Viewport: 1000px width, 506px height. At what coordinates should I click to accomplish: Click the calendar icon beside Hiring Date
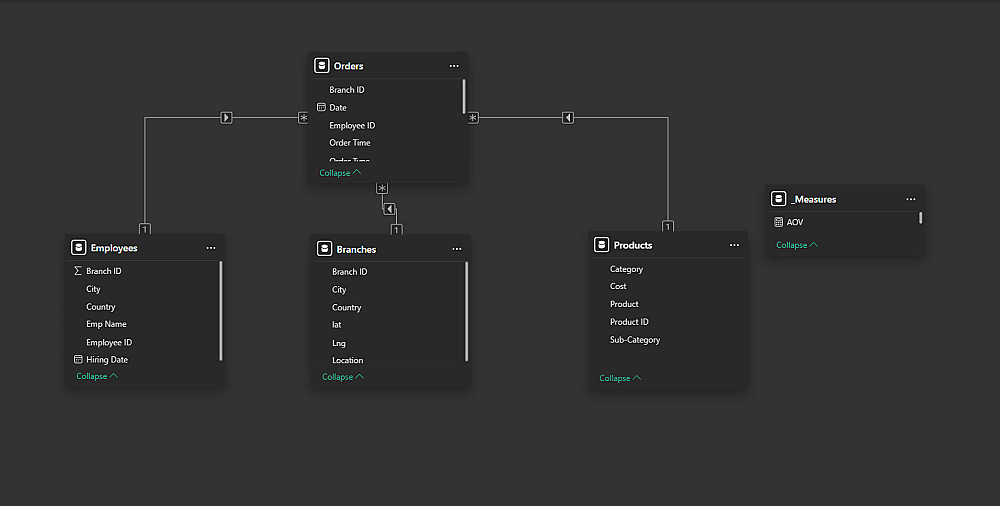point(78,359)
